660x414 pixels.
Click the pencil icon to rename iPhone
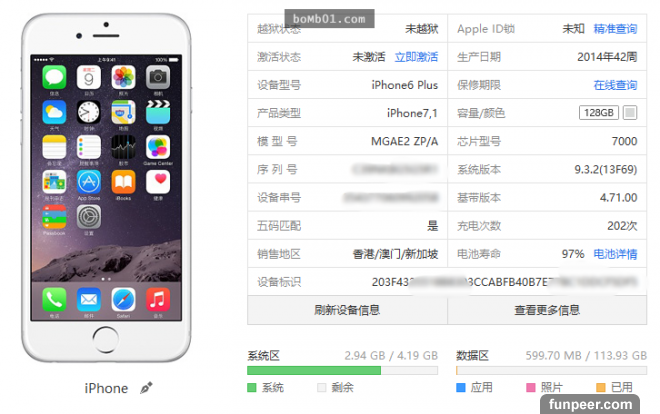click(146, 387)
